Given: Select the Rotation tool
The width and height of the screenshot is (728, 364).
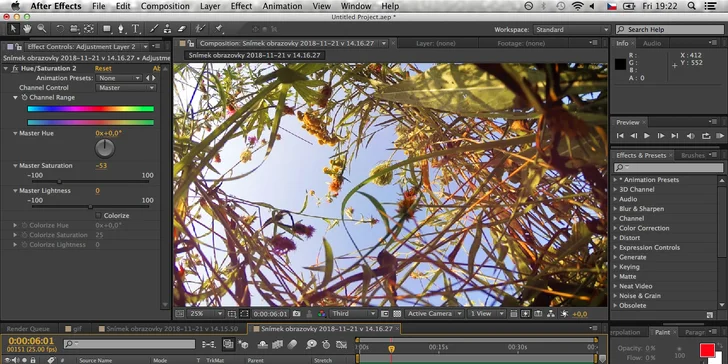Looking at the screenshot, I should coord(60,29).
